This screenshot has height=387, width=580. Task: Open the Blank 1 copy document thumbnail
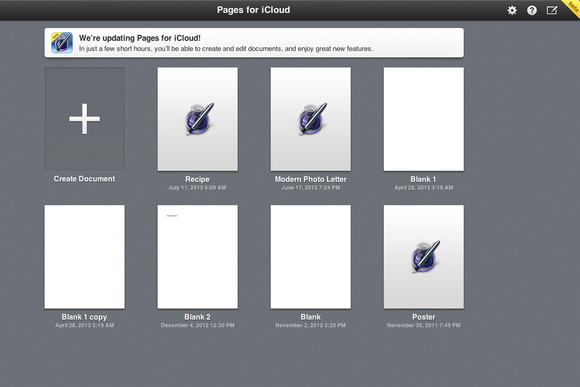(x=85, y=257)
